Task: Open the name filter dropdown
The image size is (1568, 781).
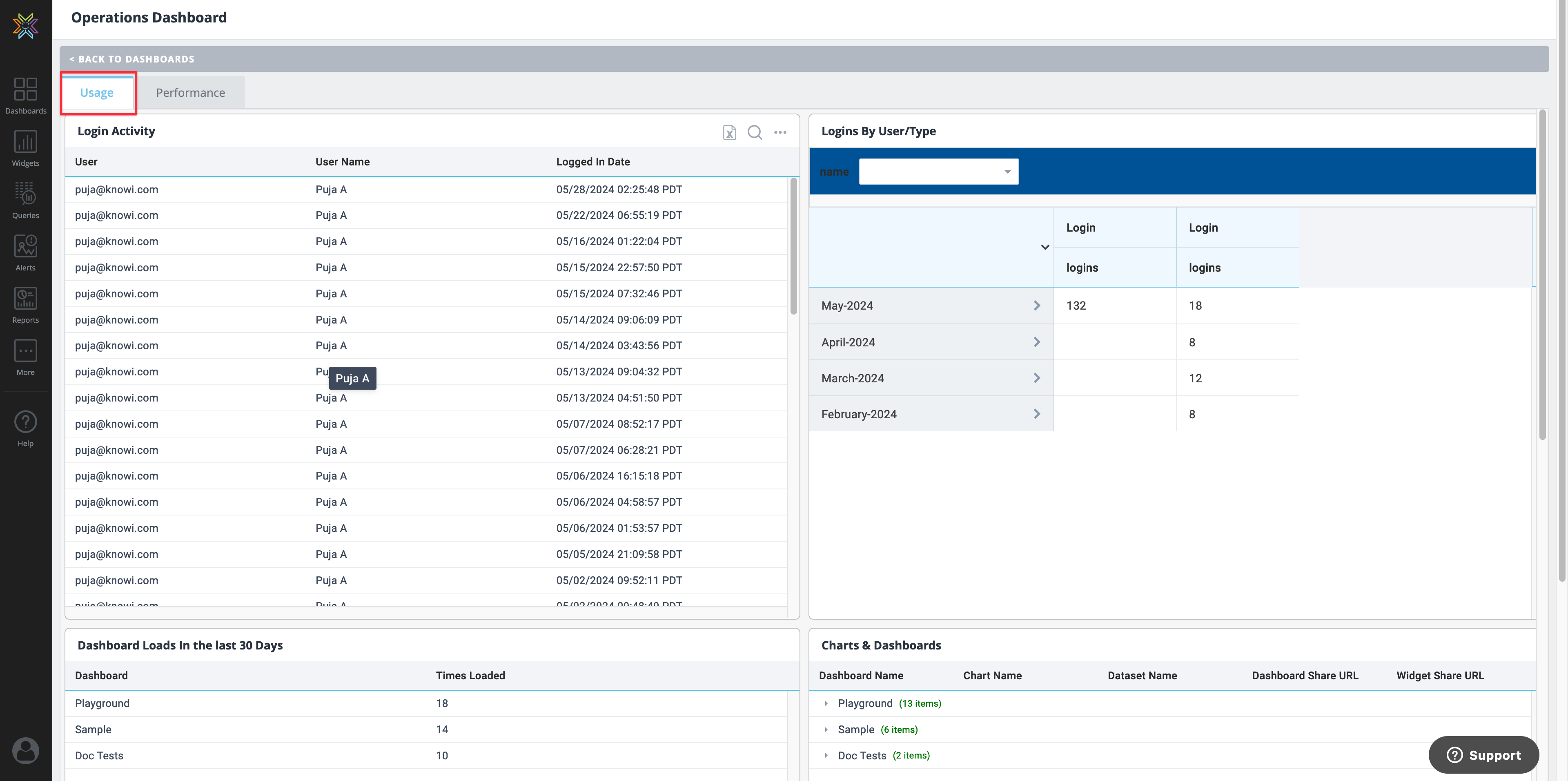Action: tap(939, 172)
